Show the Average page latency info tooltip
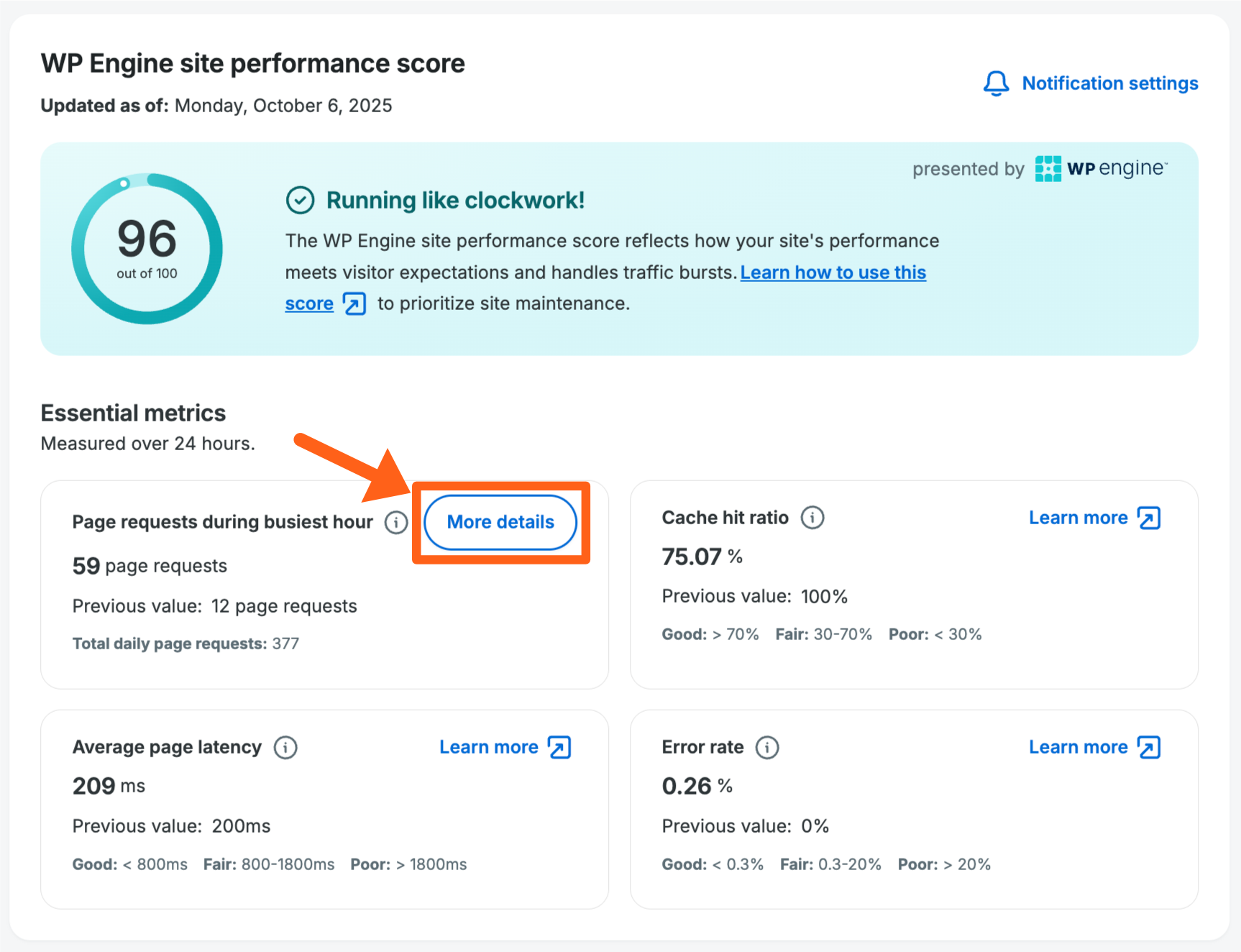Viewport: 1241px width, 952px height. 285,748
